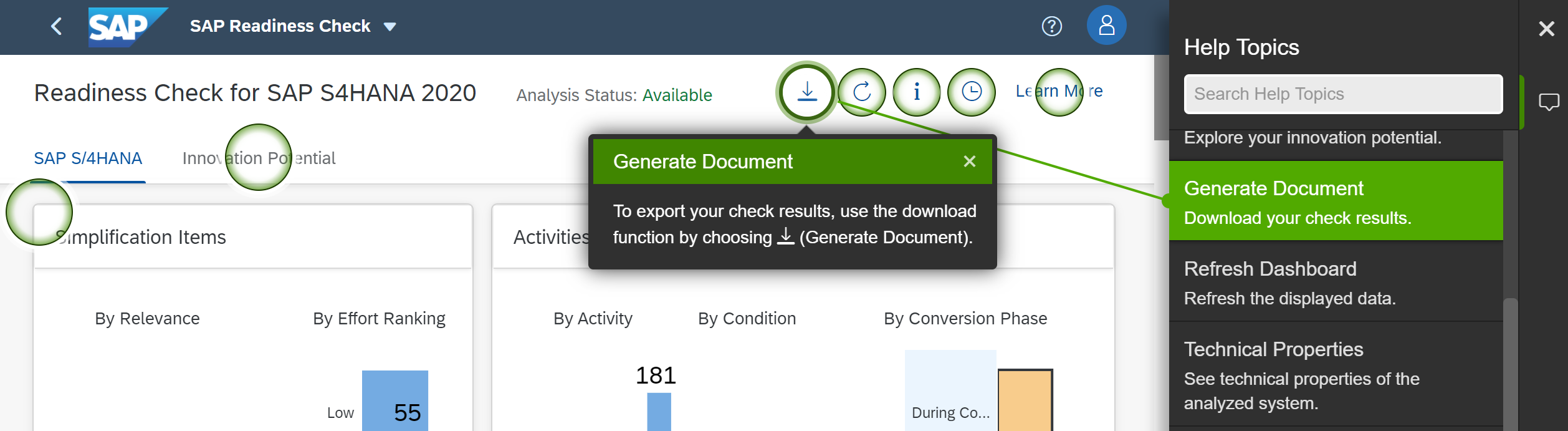Screen dimensions: 1568x431
Task: Open the help question mark icon
Action: click(x=1052, y=26)
